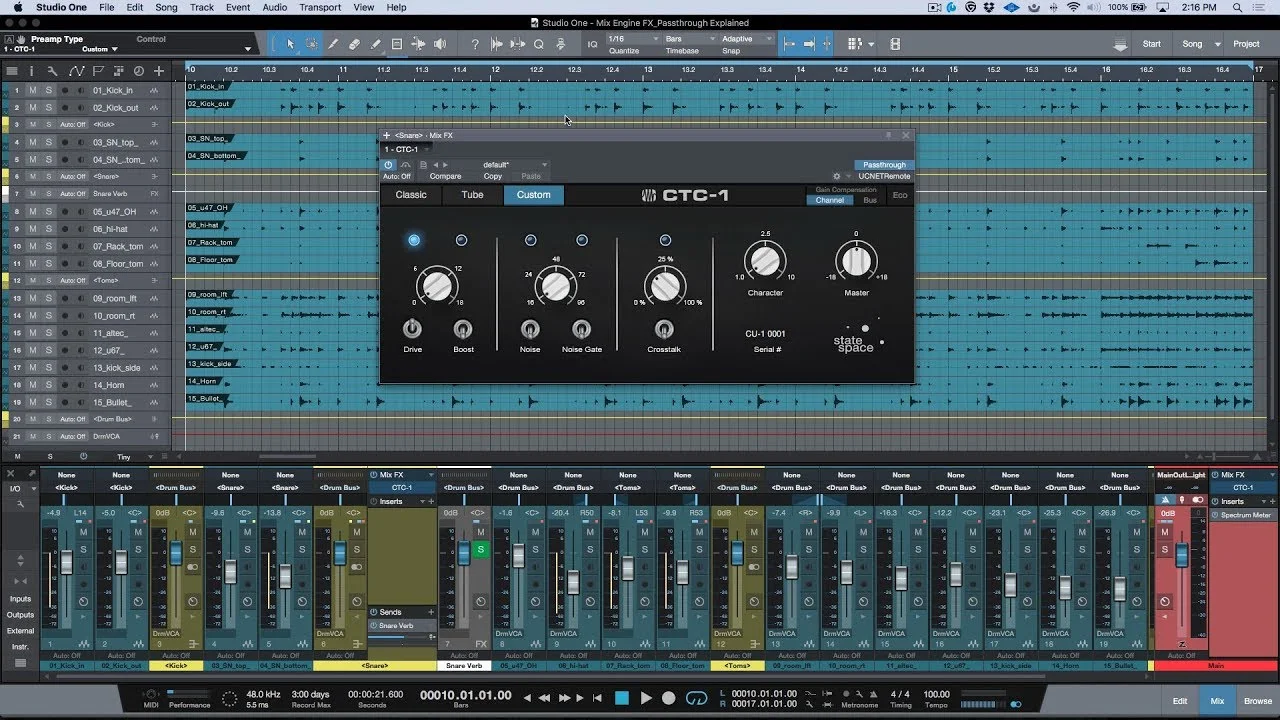Open the IQ input quantize option
The height and width of the screenshot is (720, 1280).
coord(592,44)
